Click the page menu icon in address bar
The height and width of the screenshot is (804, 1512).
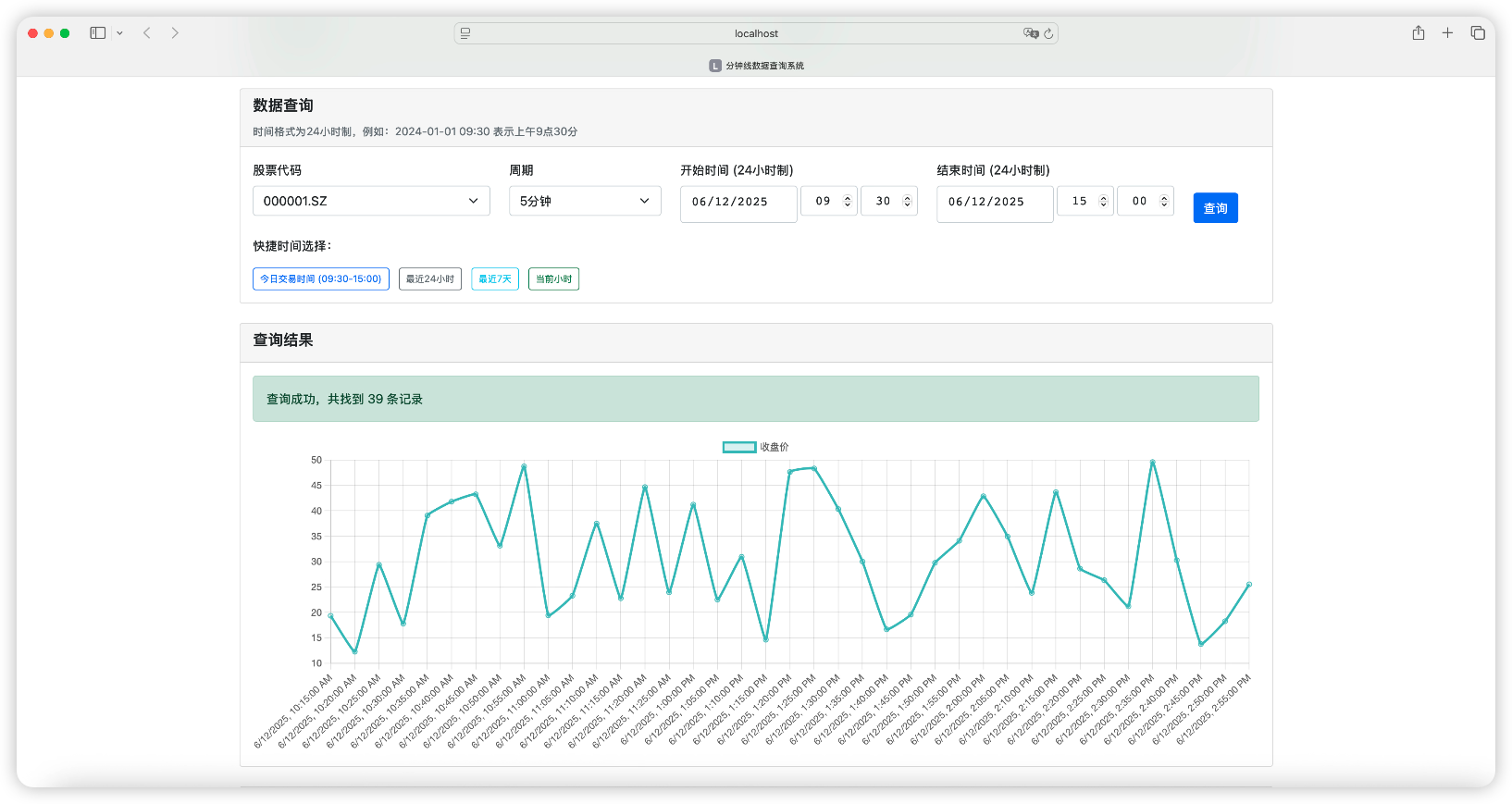click(465, 33)
